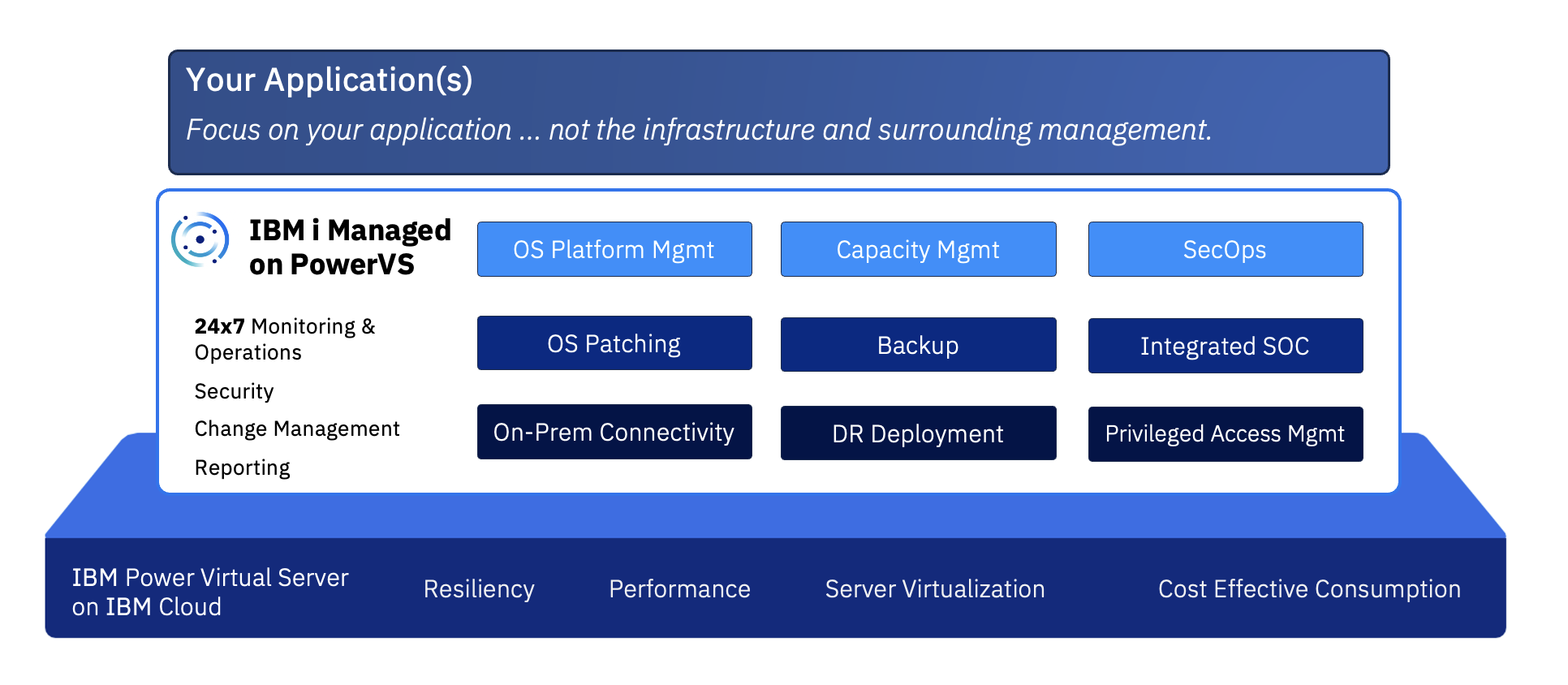
Task: Click the 'Cost Effective Consumption' label
Action: coord(1309,589)
